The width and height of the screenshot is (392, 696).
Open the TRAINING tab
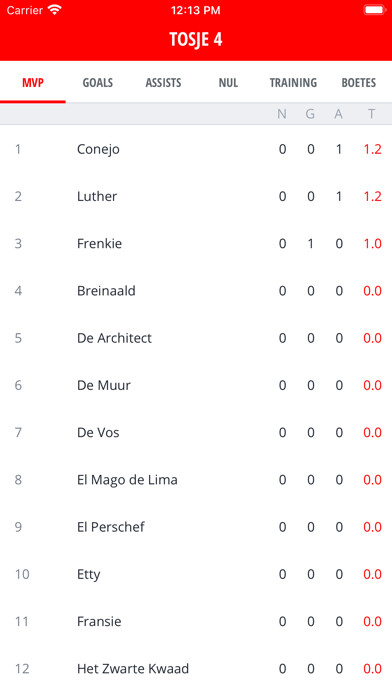coord(293,83)
